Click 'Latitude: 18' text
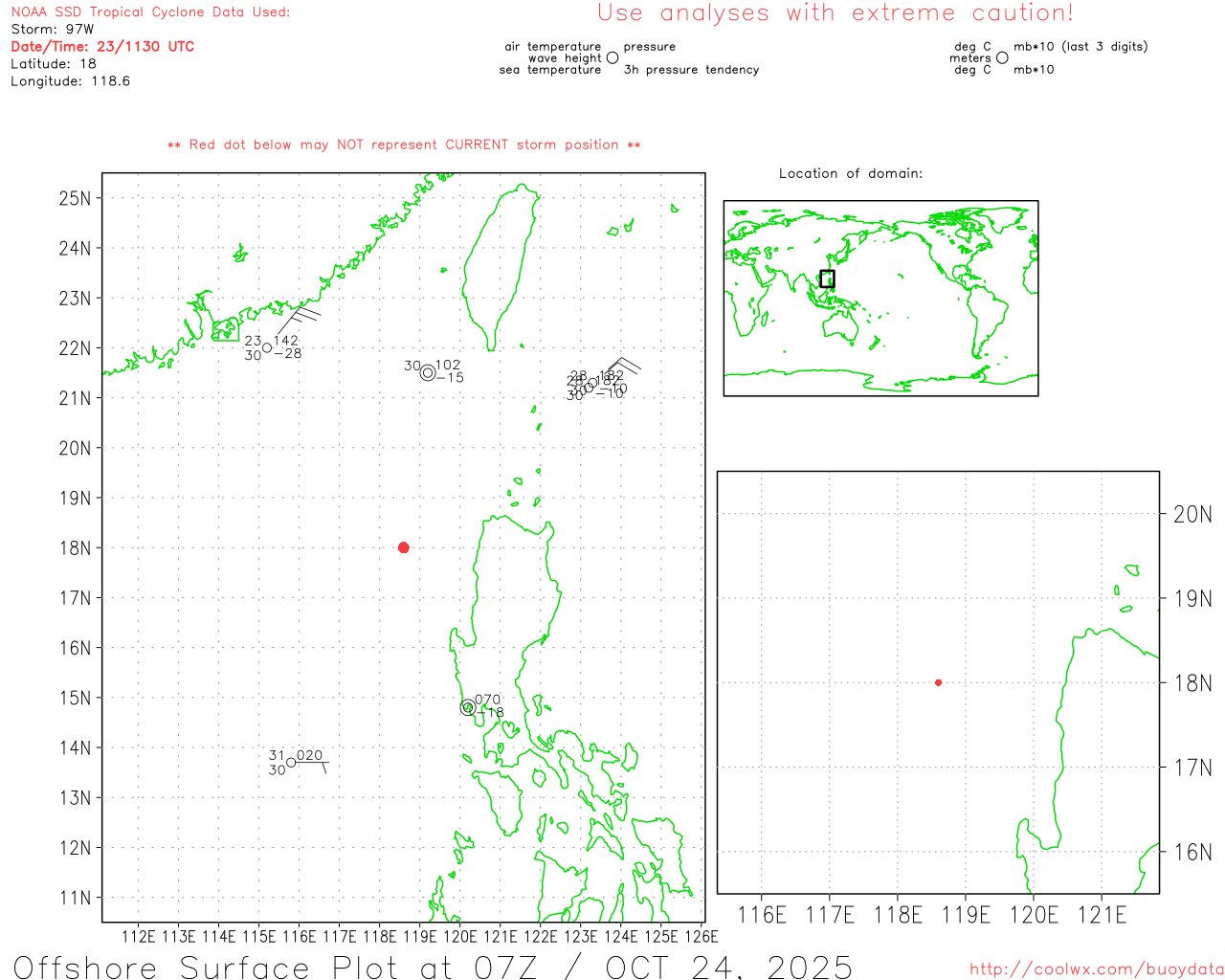This screenshot has height=980, width=1225. click(54, 63)
